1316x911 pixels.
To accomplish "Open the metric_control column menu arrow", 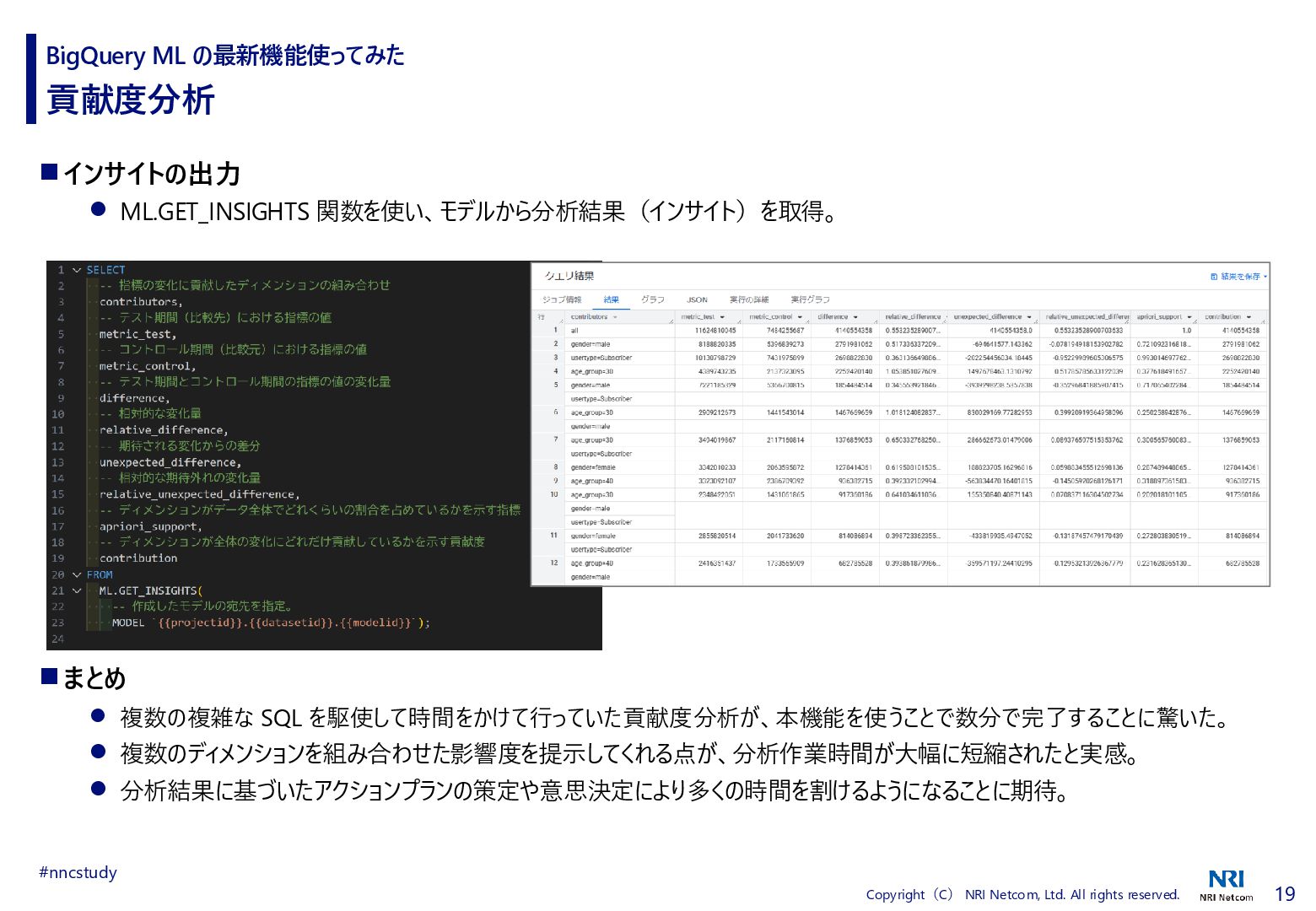I will pyautogui.click(x=800, y=317).
